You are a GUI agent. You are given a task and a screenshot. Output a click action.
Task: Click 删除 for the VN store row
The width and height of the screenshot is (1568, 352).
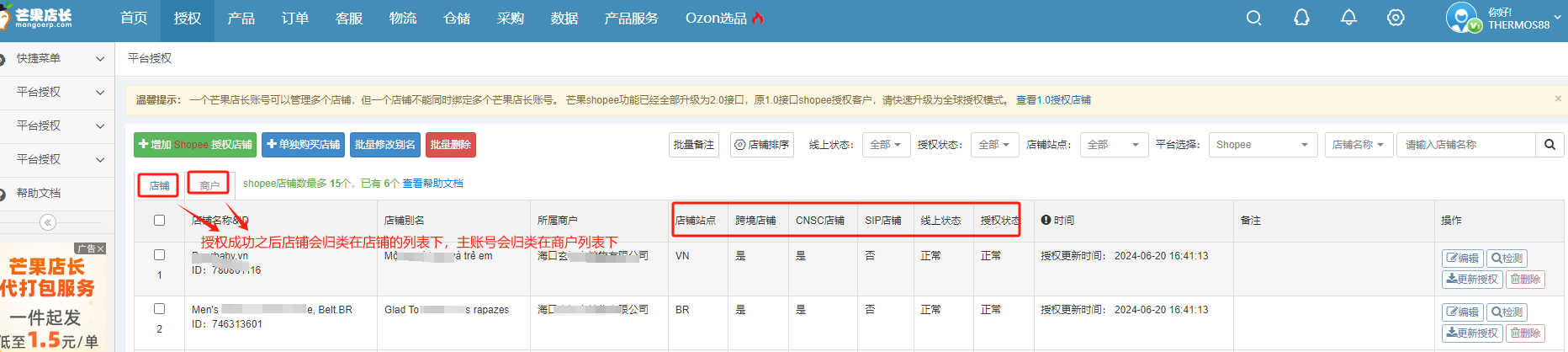pos(1525,279)
